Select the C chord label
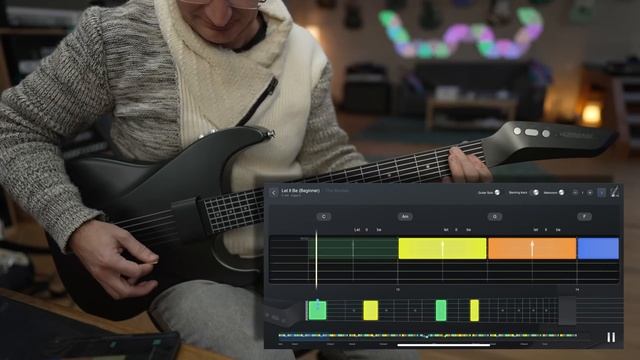 pos(324,217)
